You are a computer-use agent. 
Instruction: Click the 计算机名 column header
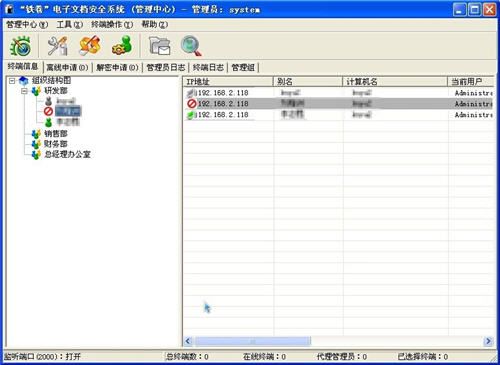pos(395,82)
